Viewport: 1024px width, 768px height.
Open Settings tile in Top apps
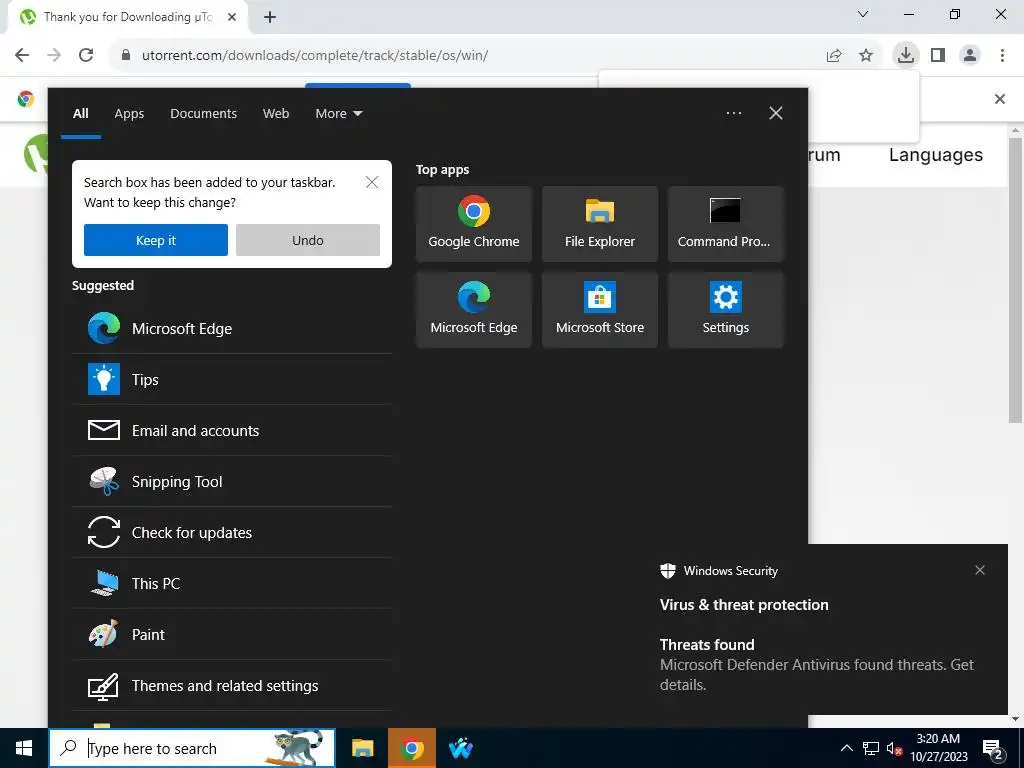click(x=726, y=310)
